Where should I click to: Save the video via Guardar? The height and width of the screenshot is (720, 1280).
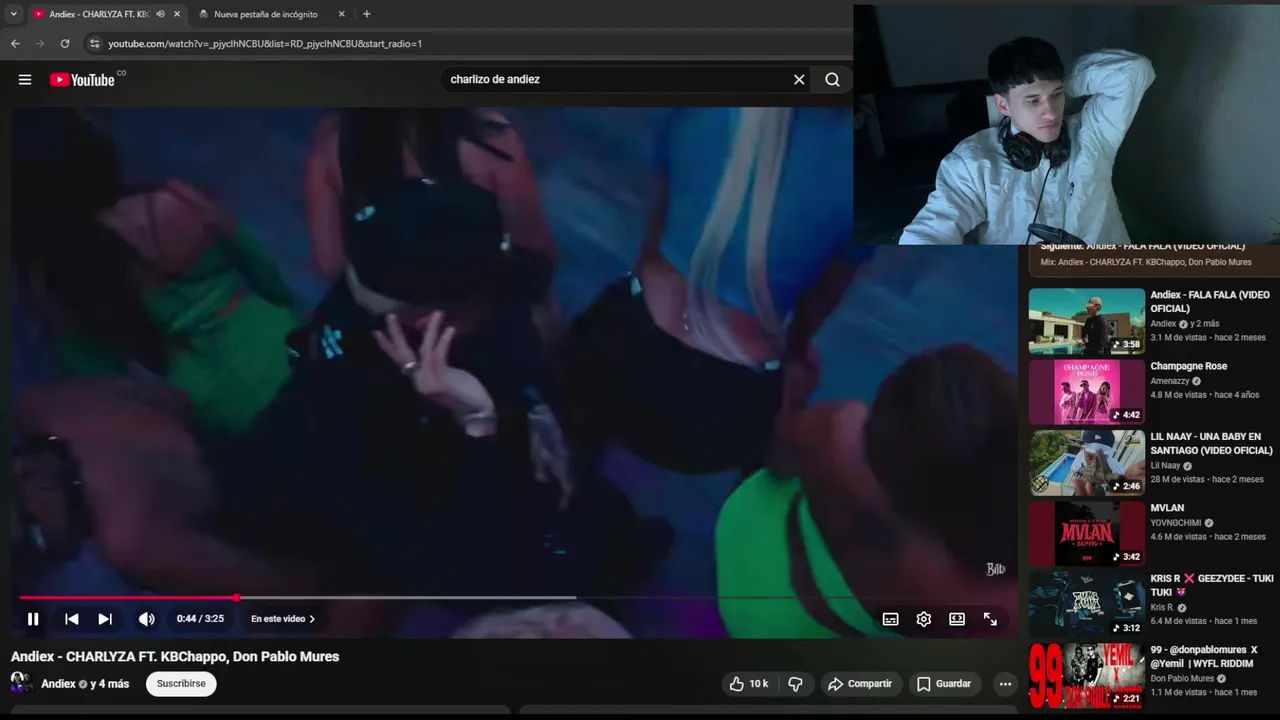coord(944,684)
